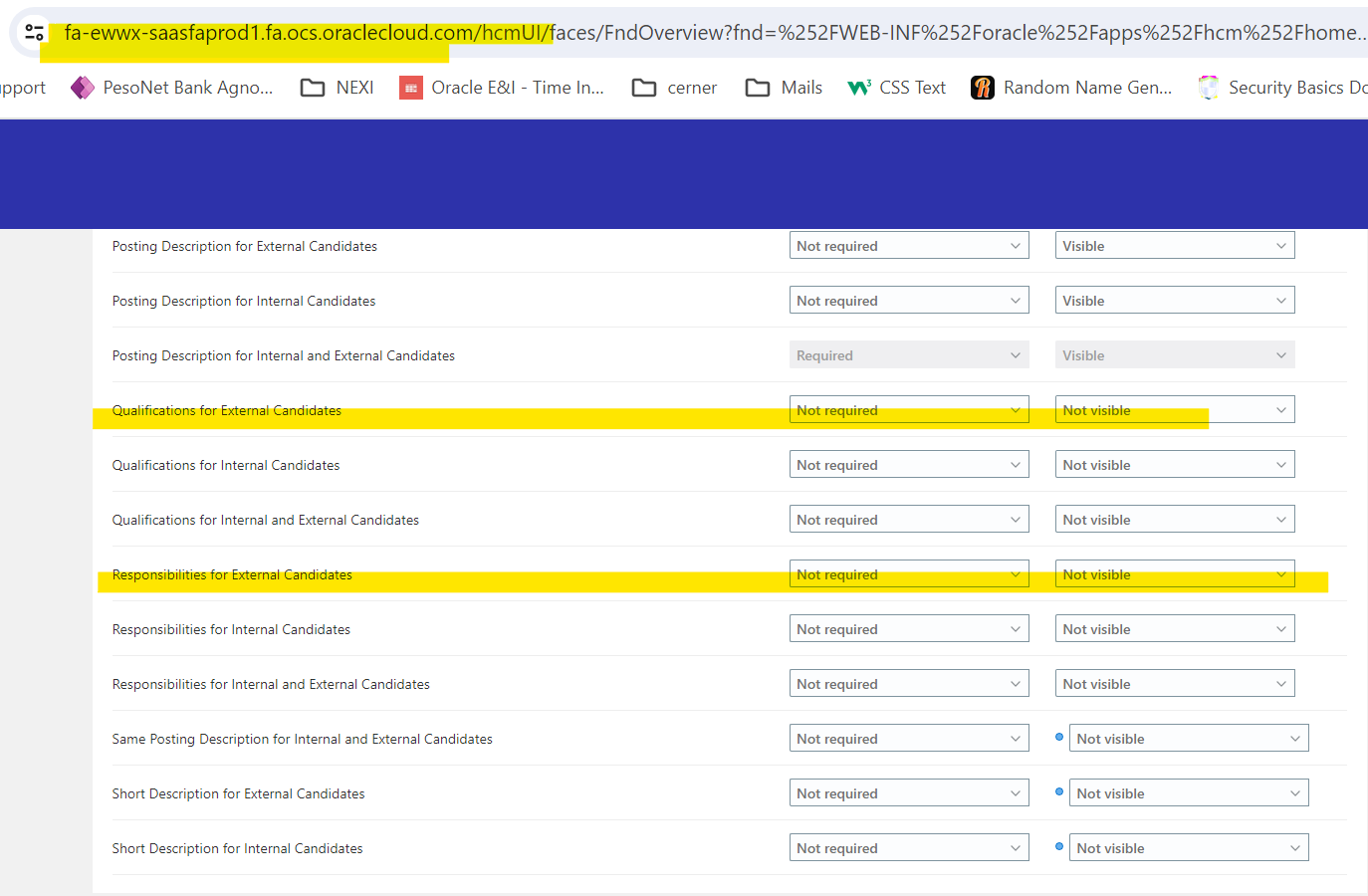Open the CSS Text bookmark
Viewport: 1368px width, 896px height.
pos(896,88)
